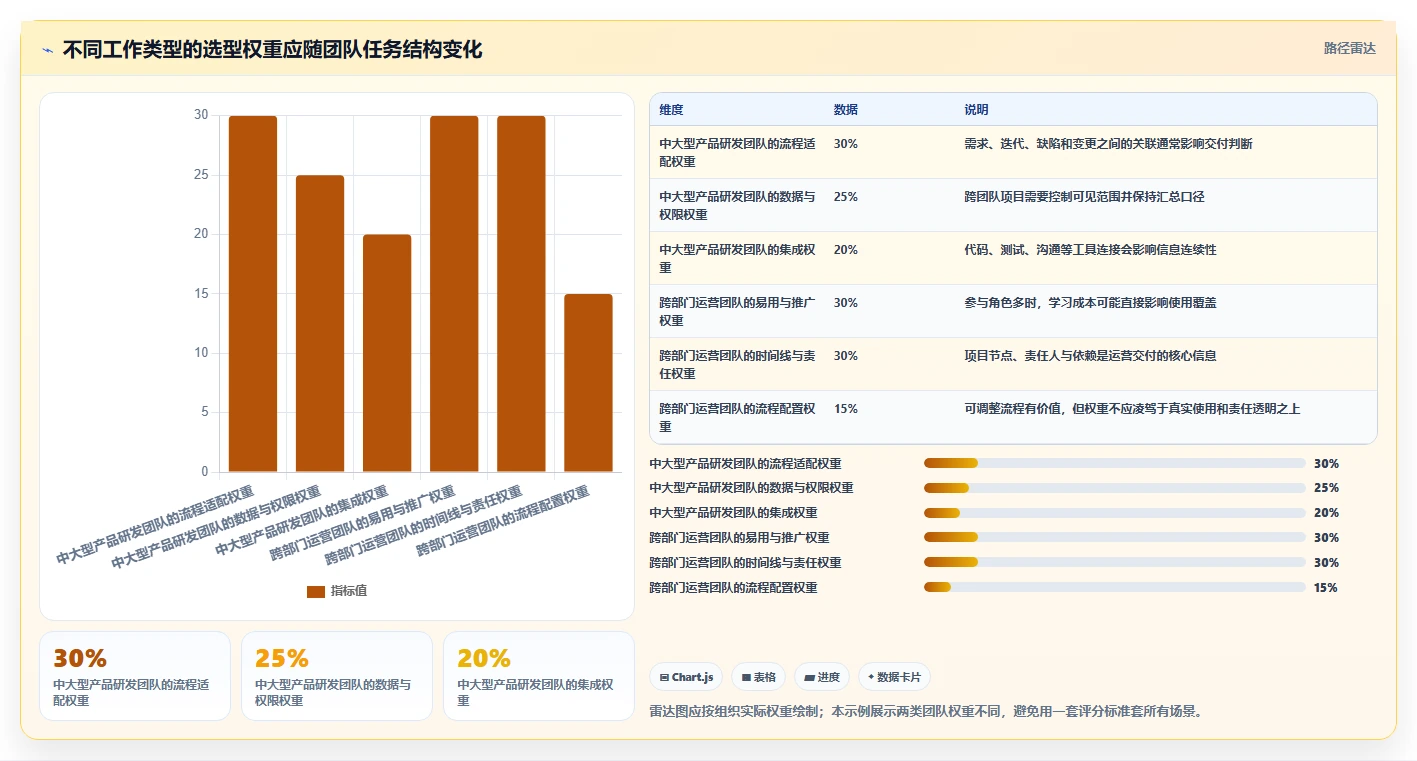Click the 15% label after the last progress bar
1417x761 pixels.
[x=1326, y=588]
